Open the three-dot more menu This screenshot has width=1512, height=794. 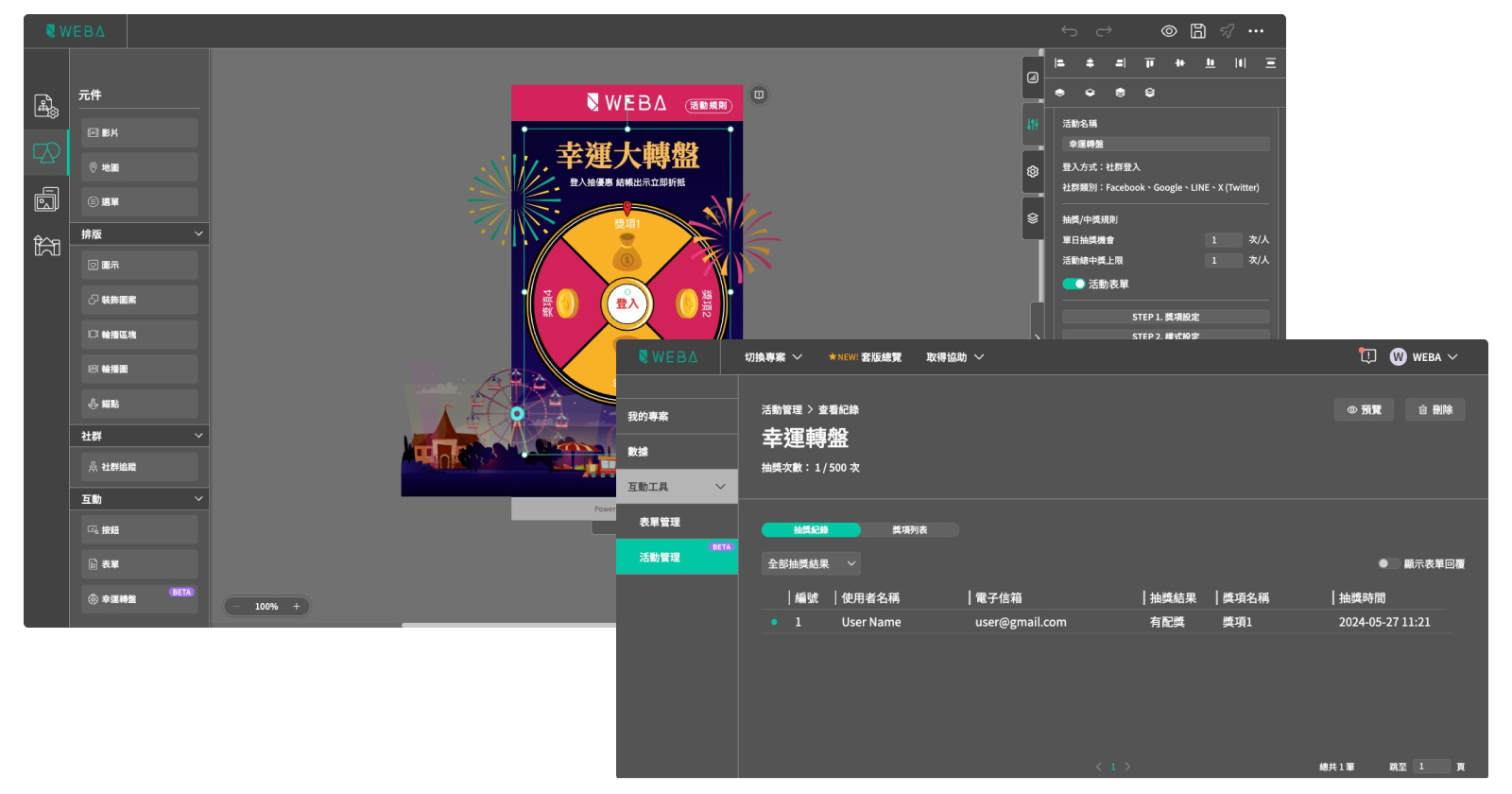tap(1256, 31)
